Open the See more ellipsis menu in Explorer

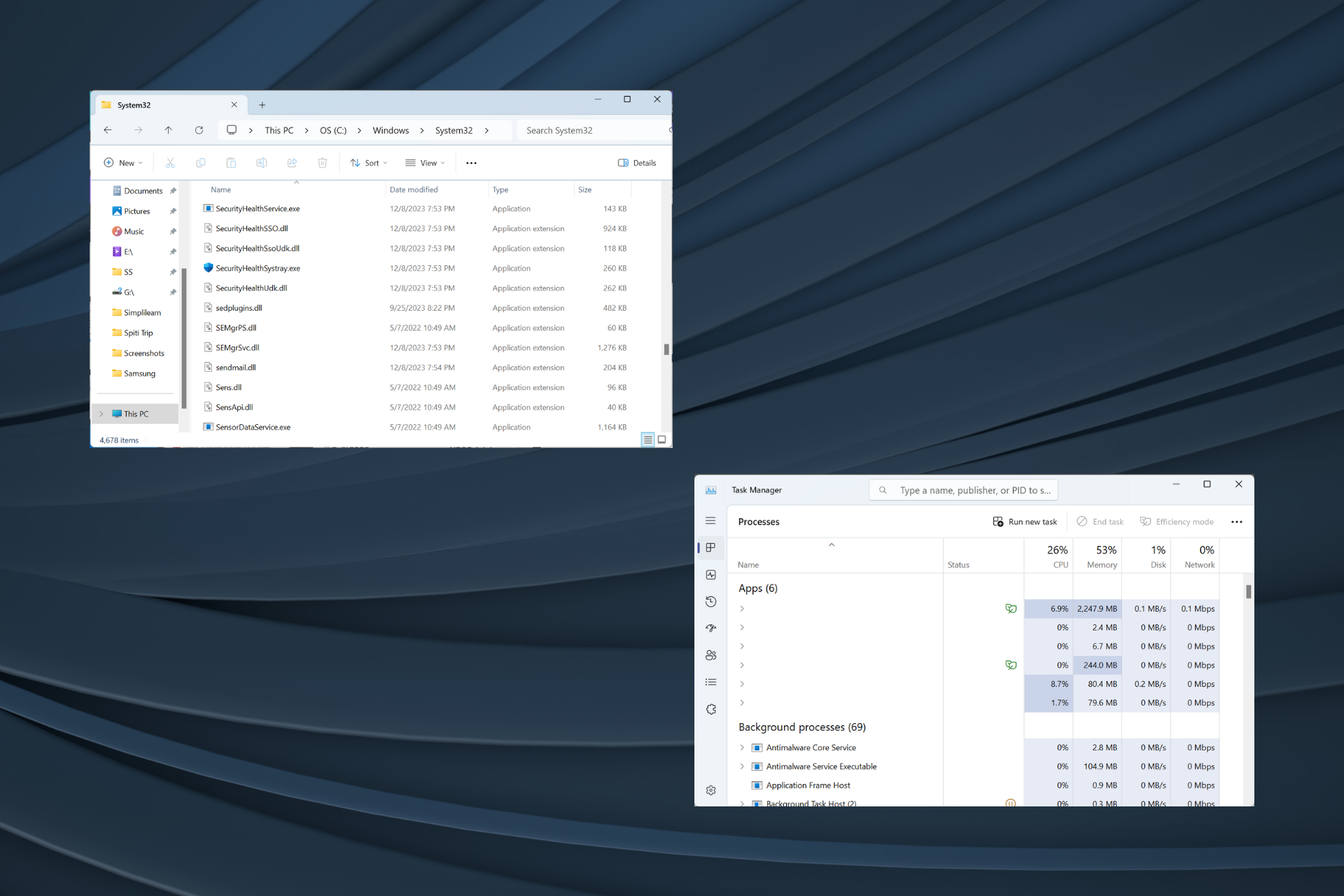tap(471, 163)
